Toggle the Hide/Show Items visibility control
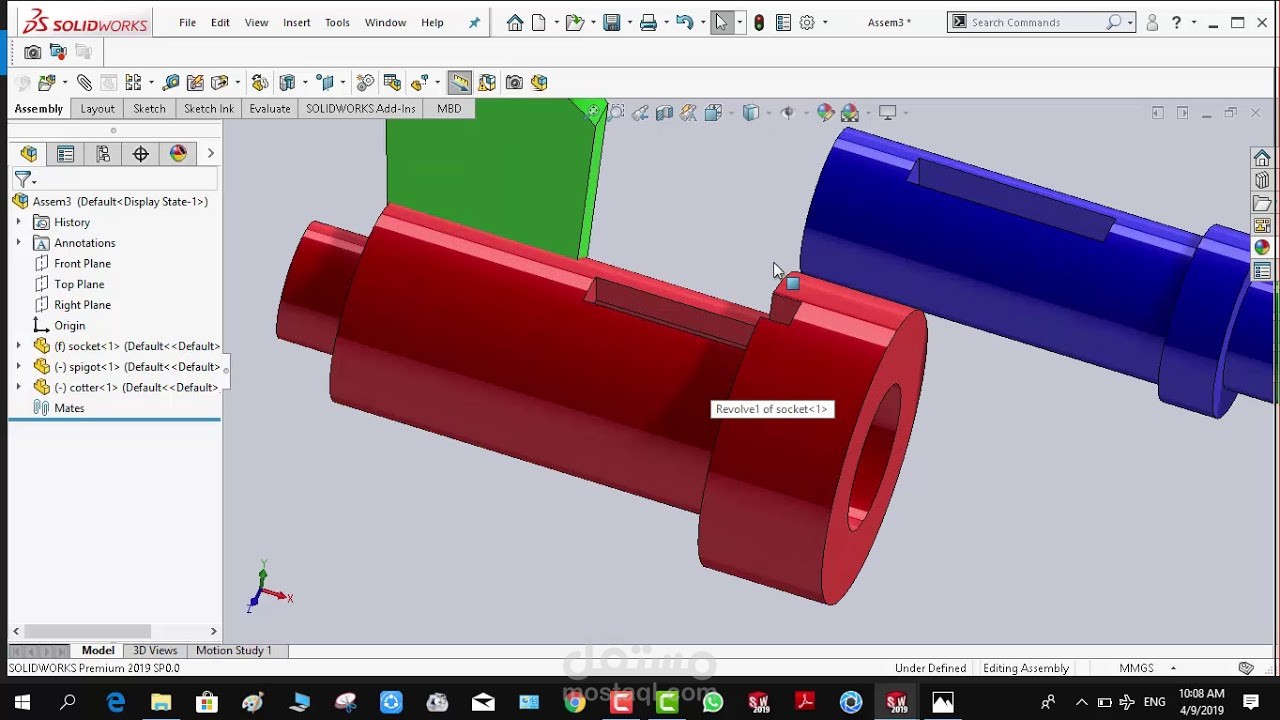 click(x=789, y=113)
